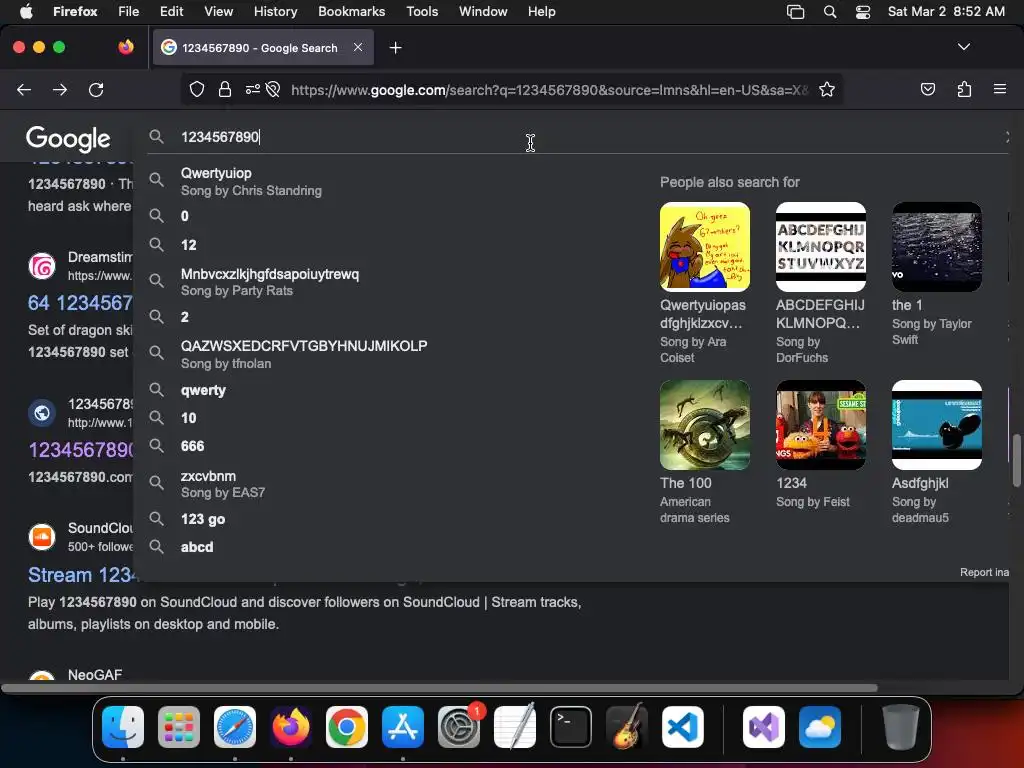
Task: Click the vertical page scrollbar thumb
Action: (x=1016, y=460)
